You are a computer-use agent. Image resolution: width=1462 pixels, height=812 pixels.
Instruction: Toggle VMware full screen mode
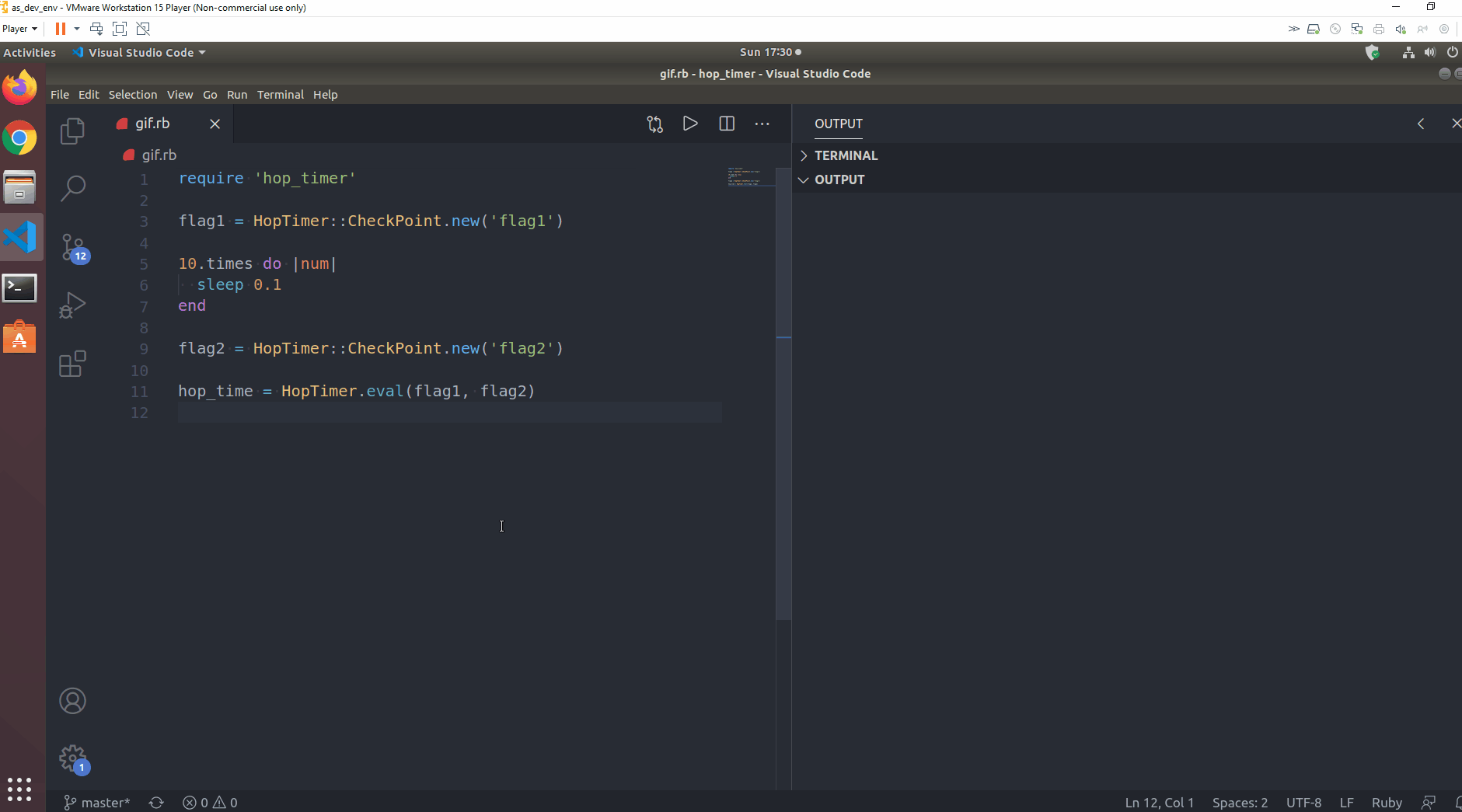(120, 29)
